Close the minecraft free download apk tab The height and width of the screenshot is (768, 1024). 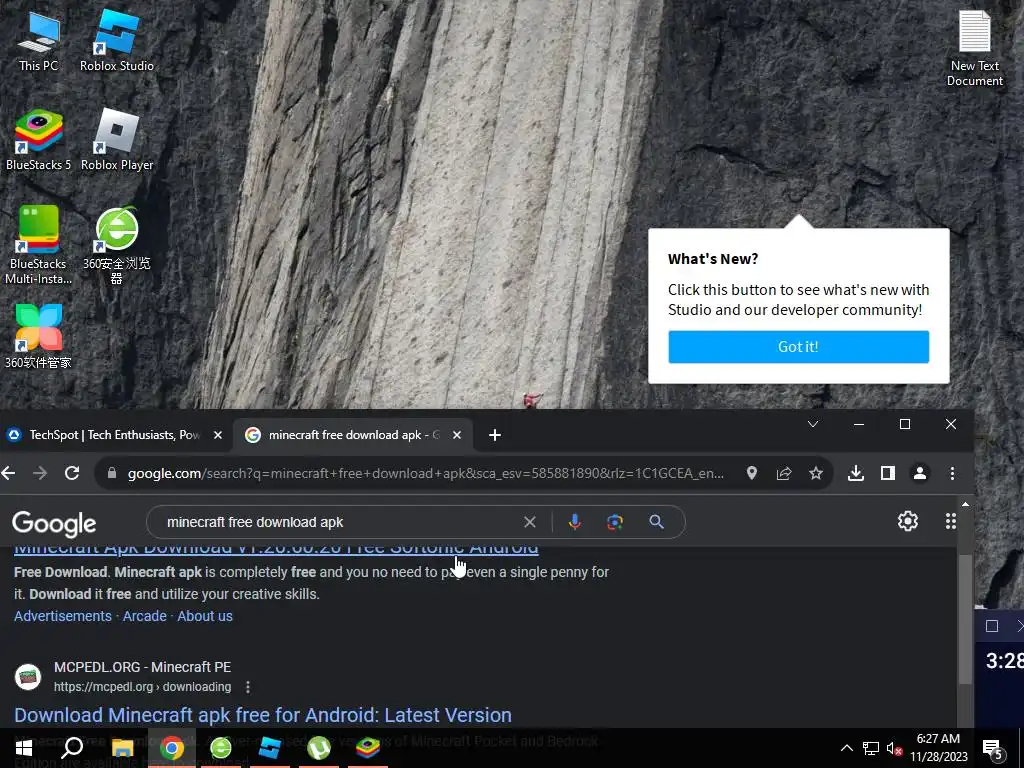pyautogui.click(x=457, y=435)
